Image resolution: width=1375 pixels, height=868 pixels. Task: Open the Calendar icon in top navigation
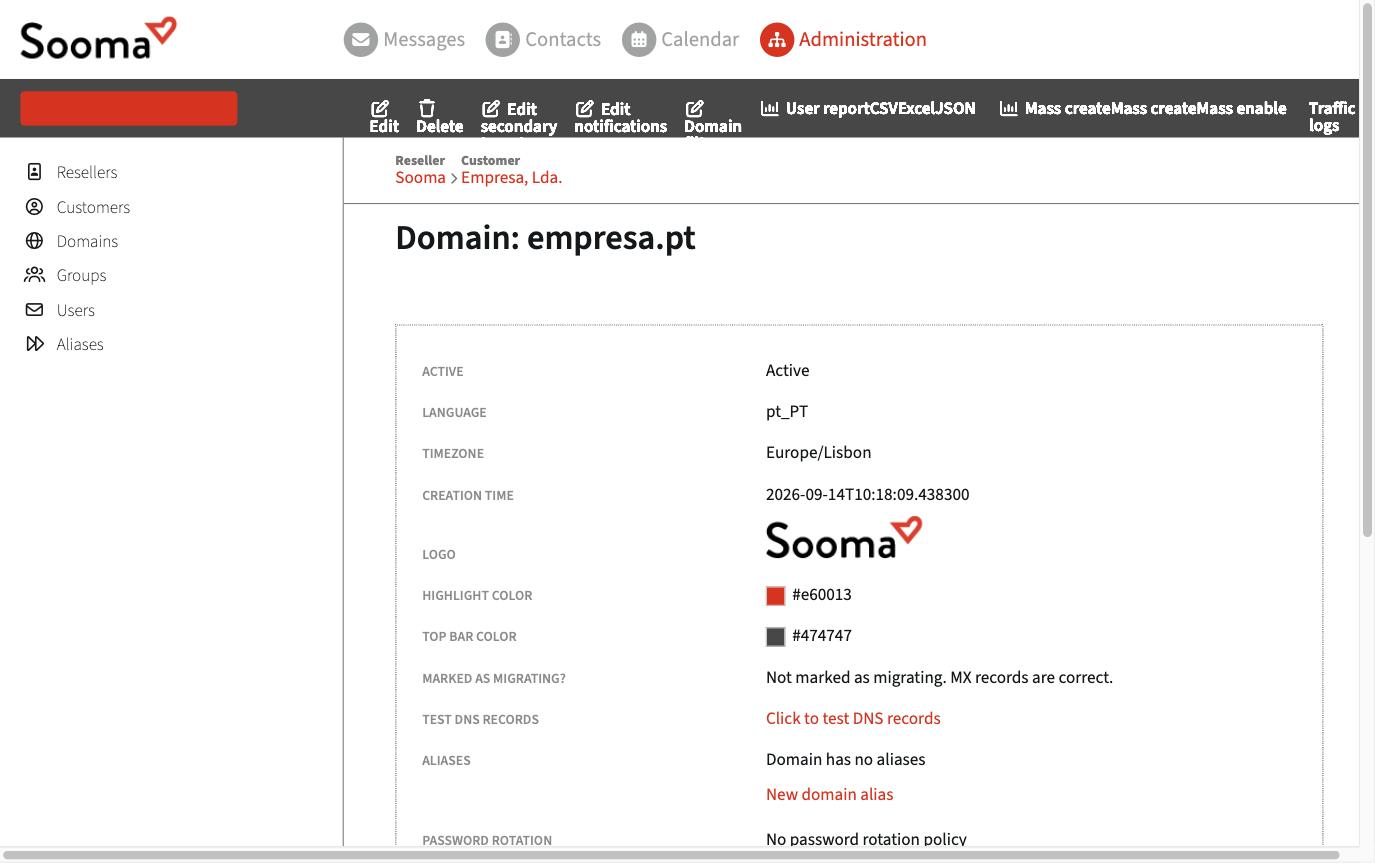(639, 40)
